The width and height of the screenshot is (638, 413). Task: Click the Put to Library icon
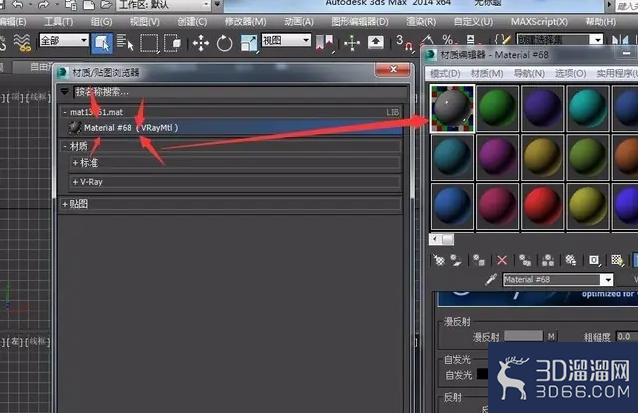point(571,260)
